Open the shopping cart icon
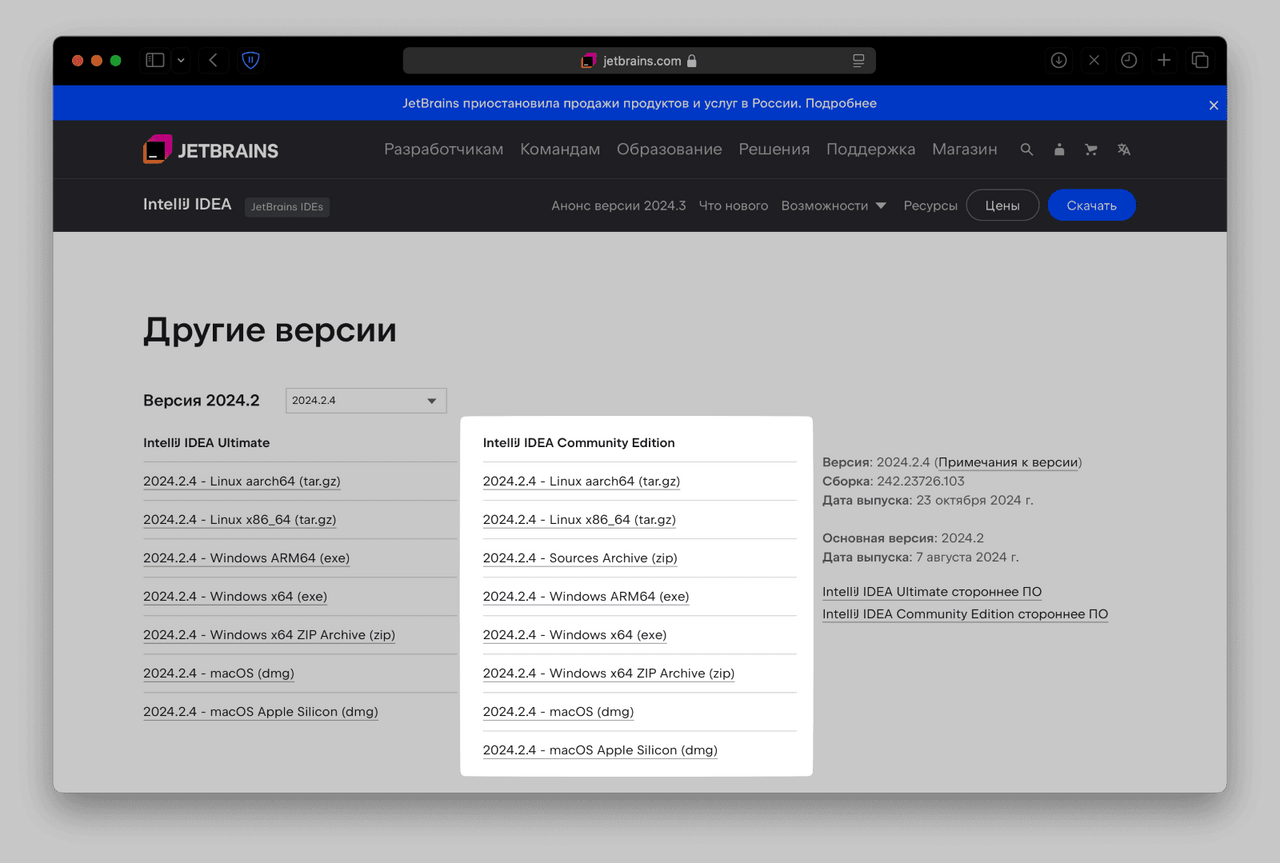 coord(1091,149)
